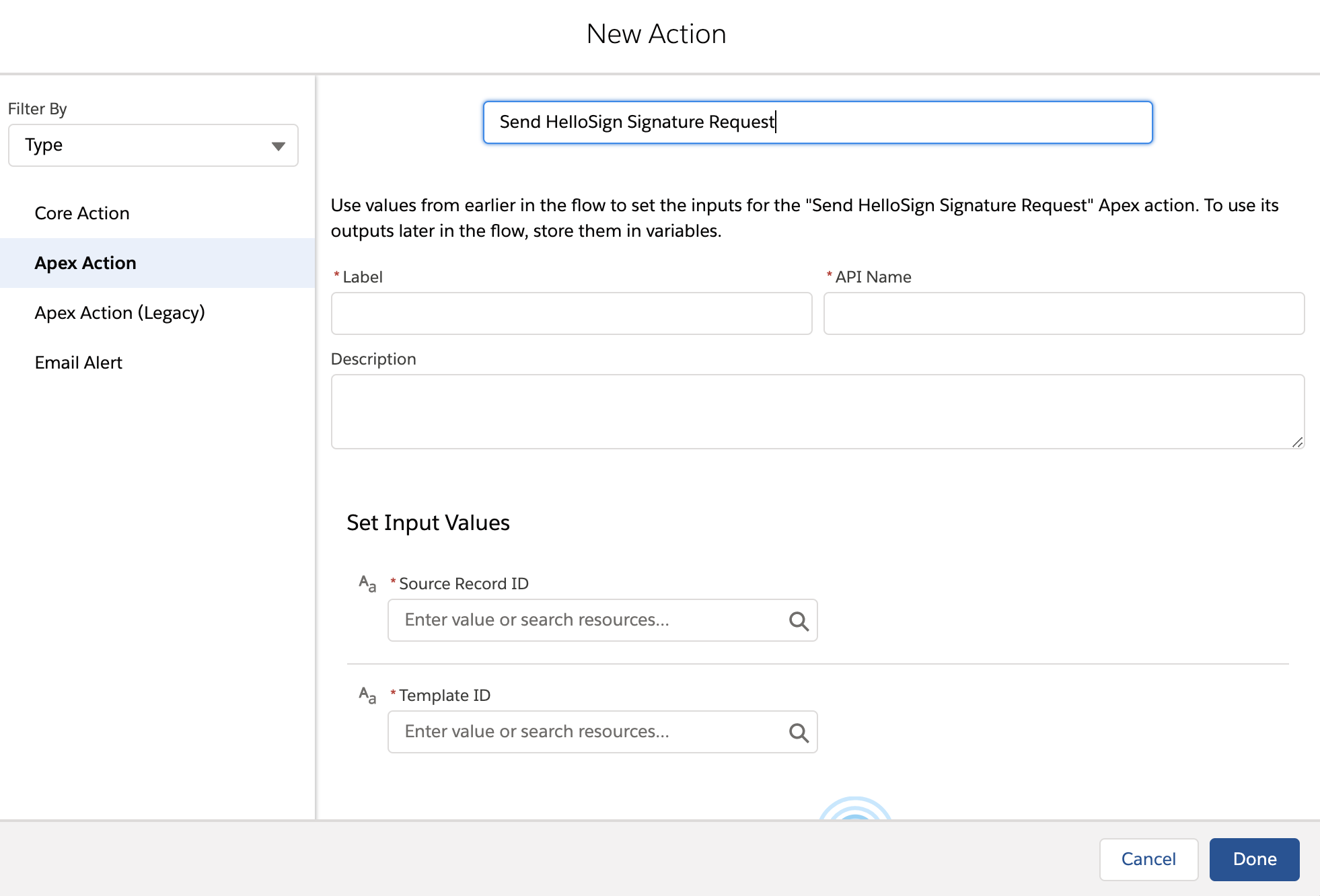The width and height of the screenshot is (1320, 896).
Task: Click the spinner icon below Template ID
Action: [855, 809]
